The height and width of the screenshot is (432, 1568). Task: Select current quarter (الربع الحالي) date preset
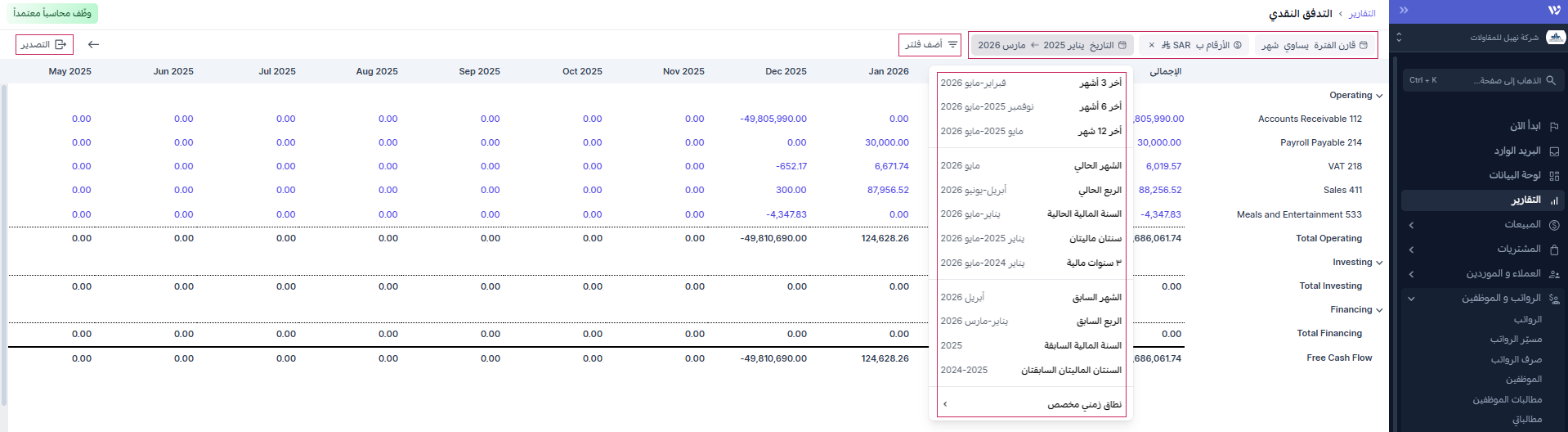1031,190
